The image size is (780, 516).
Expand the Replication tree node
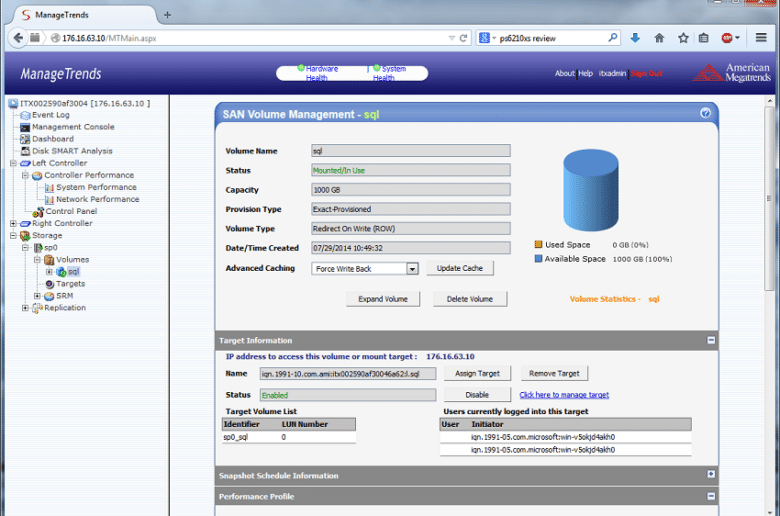pos(25,308)
